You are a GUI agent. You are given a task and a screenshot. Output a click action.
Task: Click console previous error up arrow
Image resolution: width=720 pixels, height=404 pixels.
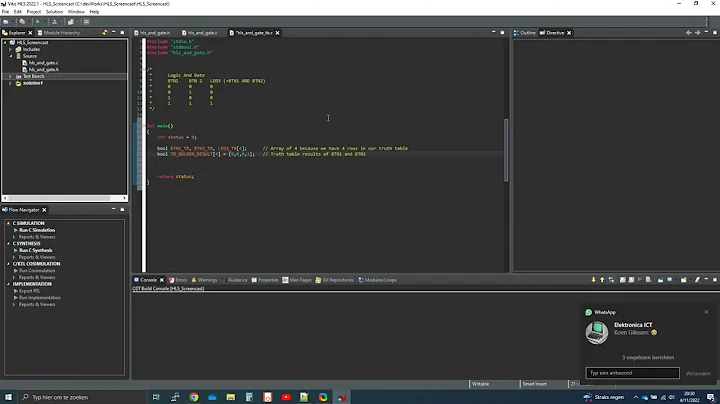click(x=602, y=280)
